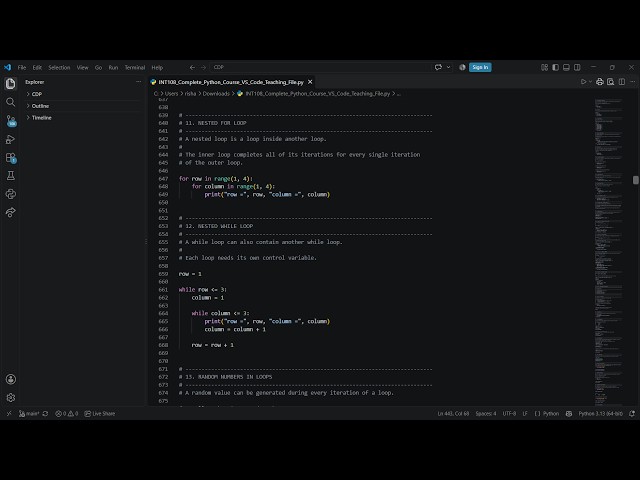640x480 pixels.
Task: Split the editor right
Action: pos(622,82)
